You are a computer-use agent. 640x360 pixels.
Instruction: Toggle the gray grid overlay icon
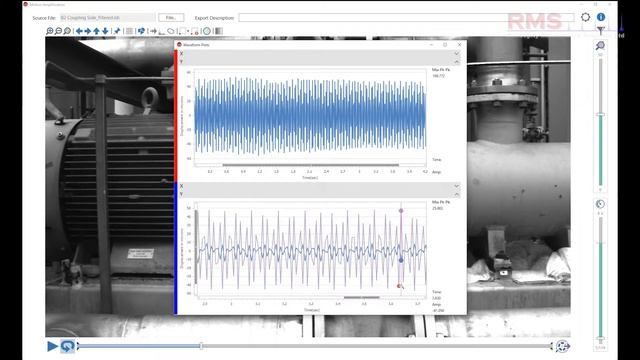[x=129, y=31]
